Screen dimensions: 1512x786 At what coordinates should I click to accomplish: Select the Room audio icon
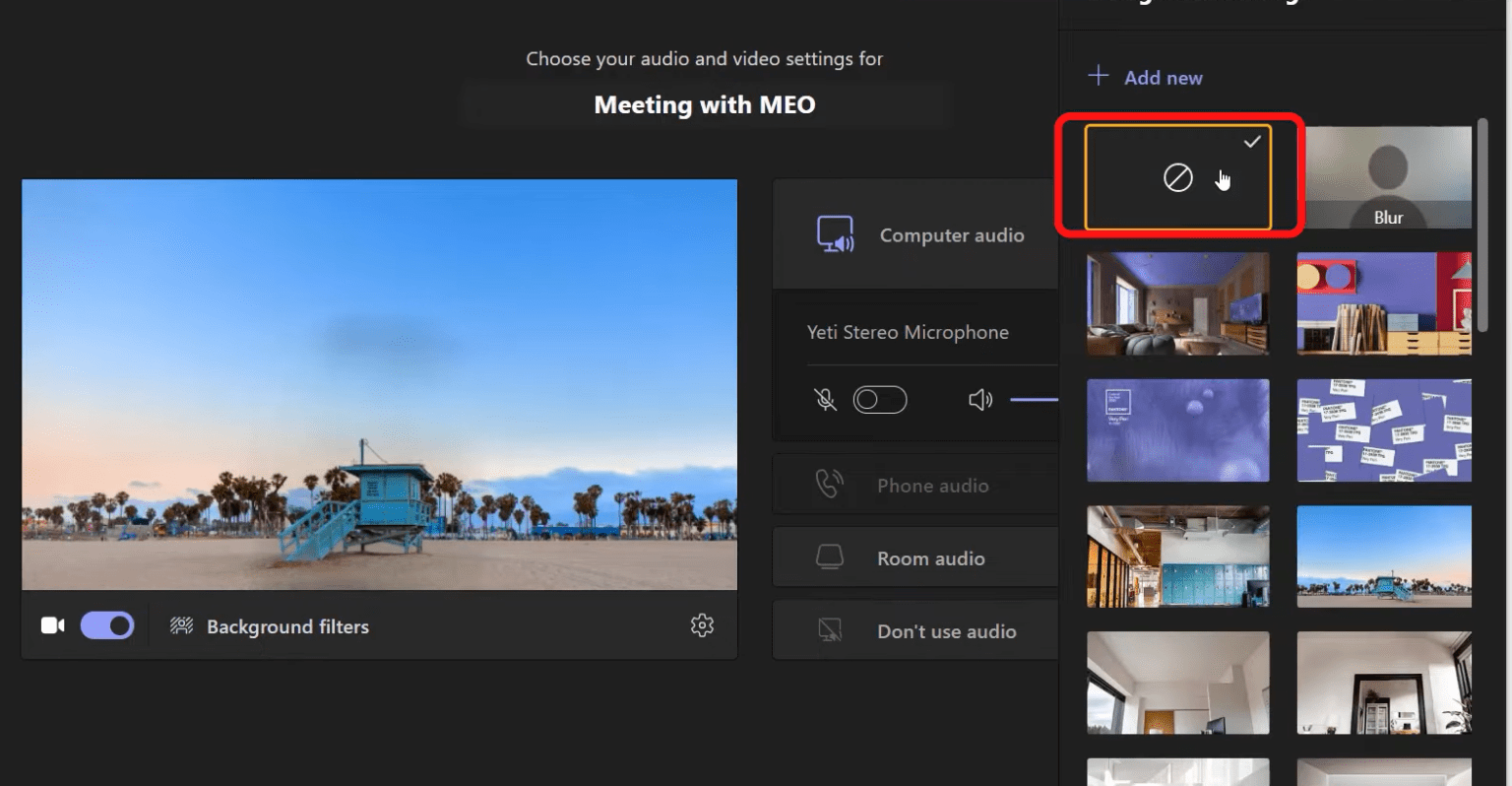830,557
